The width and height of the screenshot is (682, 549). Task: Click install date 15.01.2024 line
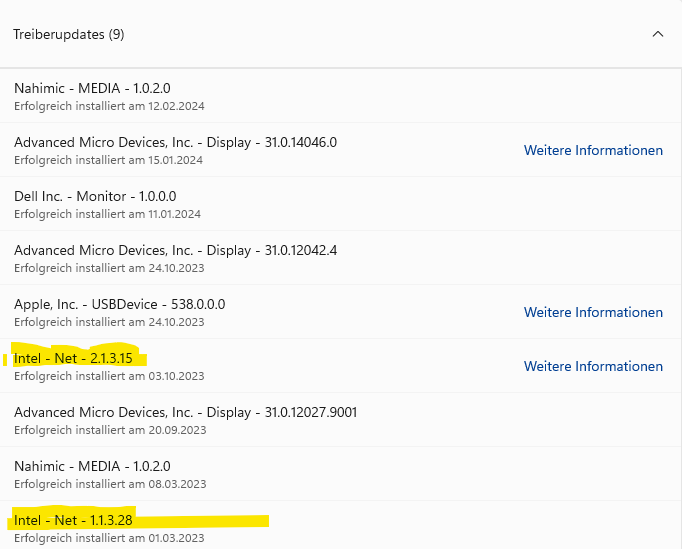point(108,160)
